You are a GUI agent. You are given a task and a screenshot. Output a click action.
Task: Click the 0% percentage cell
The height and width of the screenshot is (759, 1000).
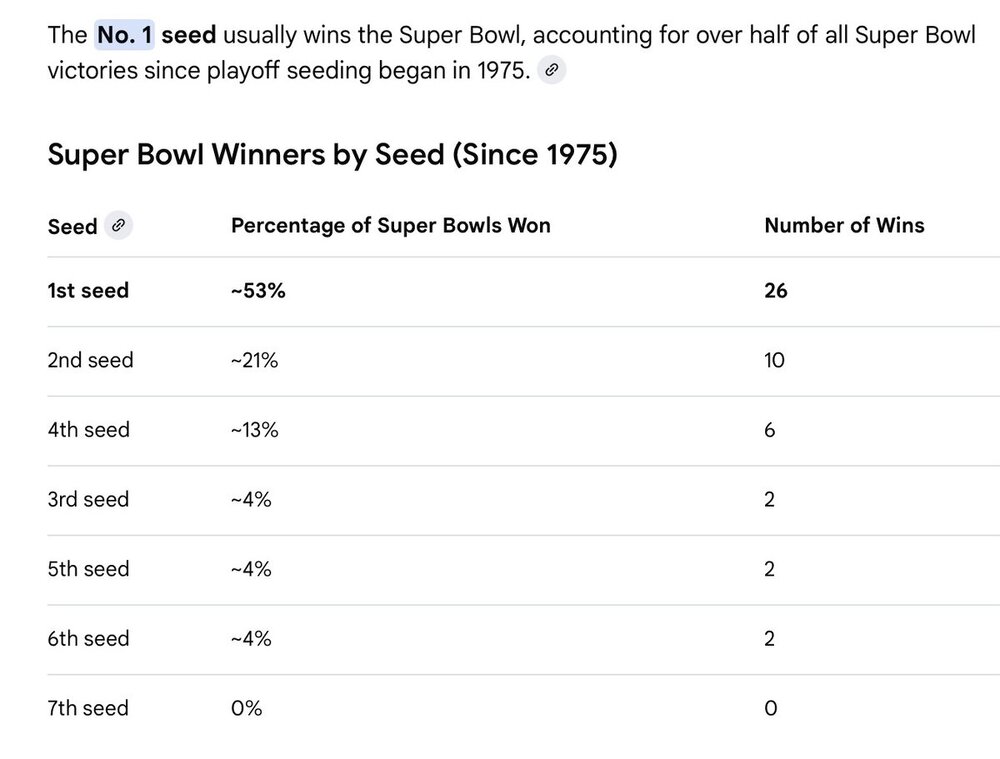246,708
